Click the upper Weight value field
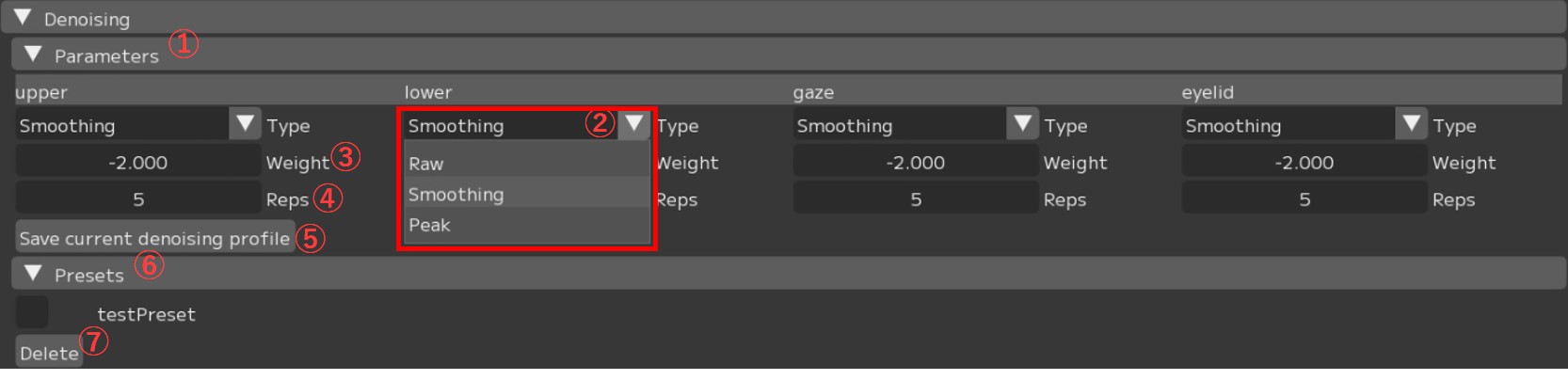This screenshot has width=1568, height=380. (x=138, y=162)
